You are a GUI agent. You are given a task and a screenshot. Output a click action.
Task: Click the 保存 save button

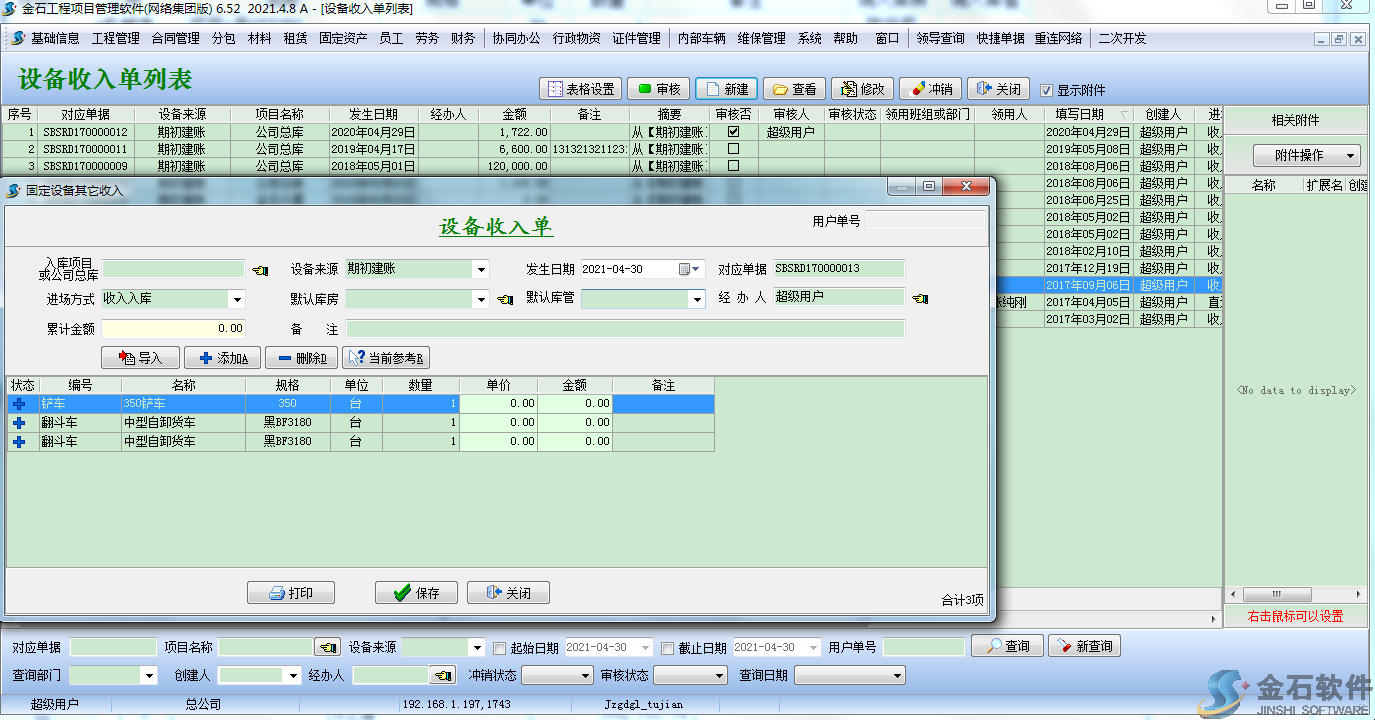point(416,593)
